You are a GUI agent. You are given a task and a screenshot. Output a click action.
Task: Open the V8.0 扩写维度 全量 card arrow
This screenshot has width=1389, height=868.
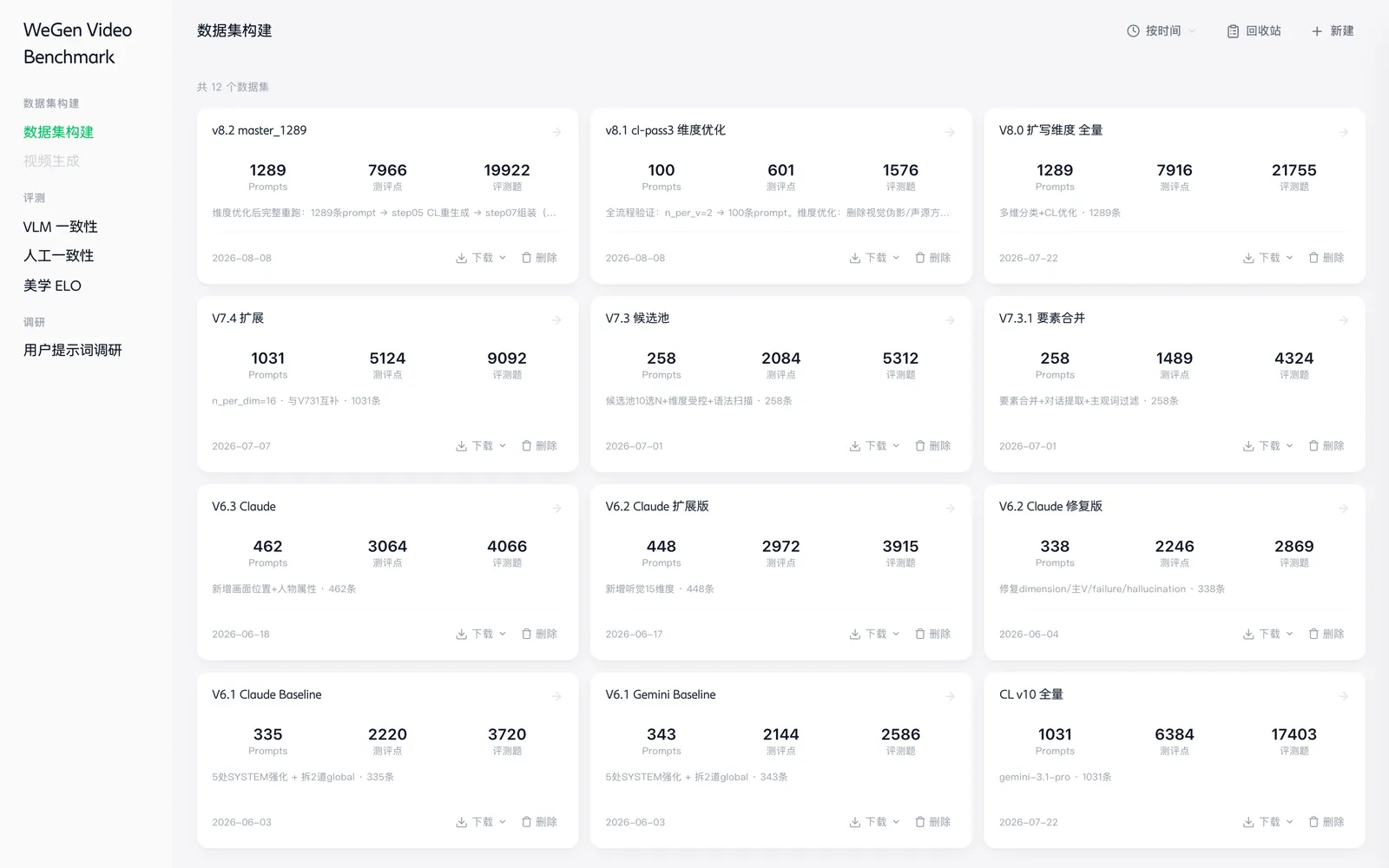pos(1343,132)
